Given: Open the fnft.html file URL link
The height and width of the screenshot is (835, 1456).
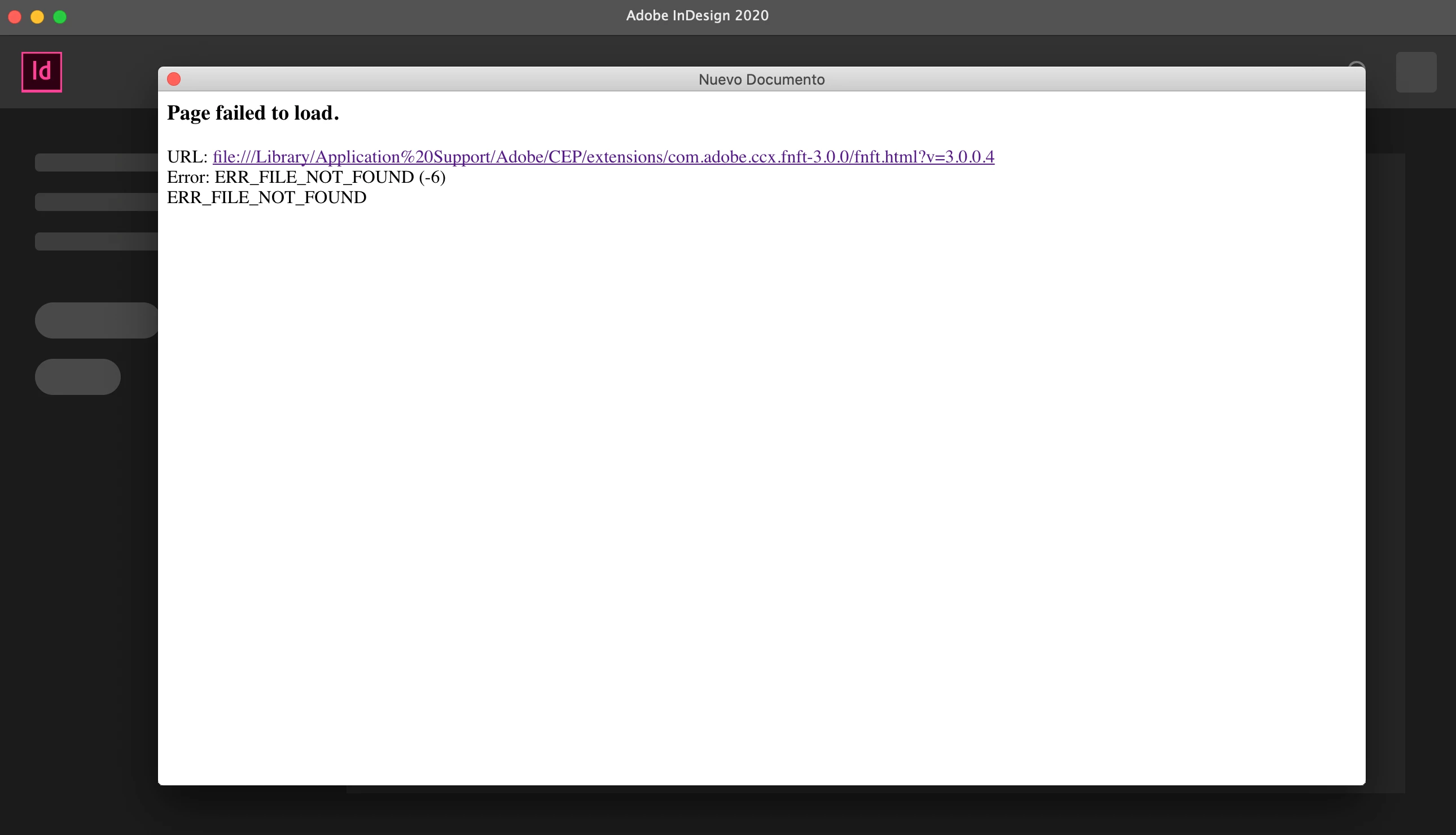Looking at the screenshot, I should click(603, 157).
